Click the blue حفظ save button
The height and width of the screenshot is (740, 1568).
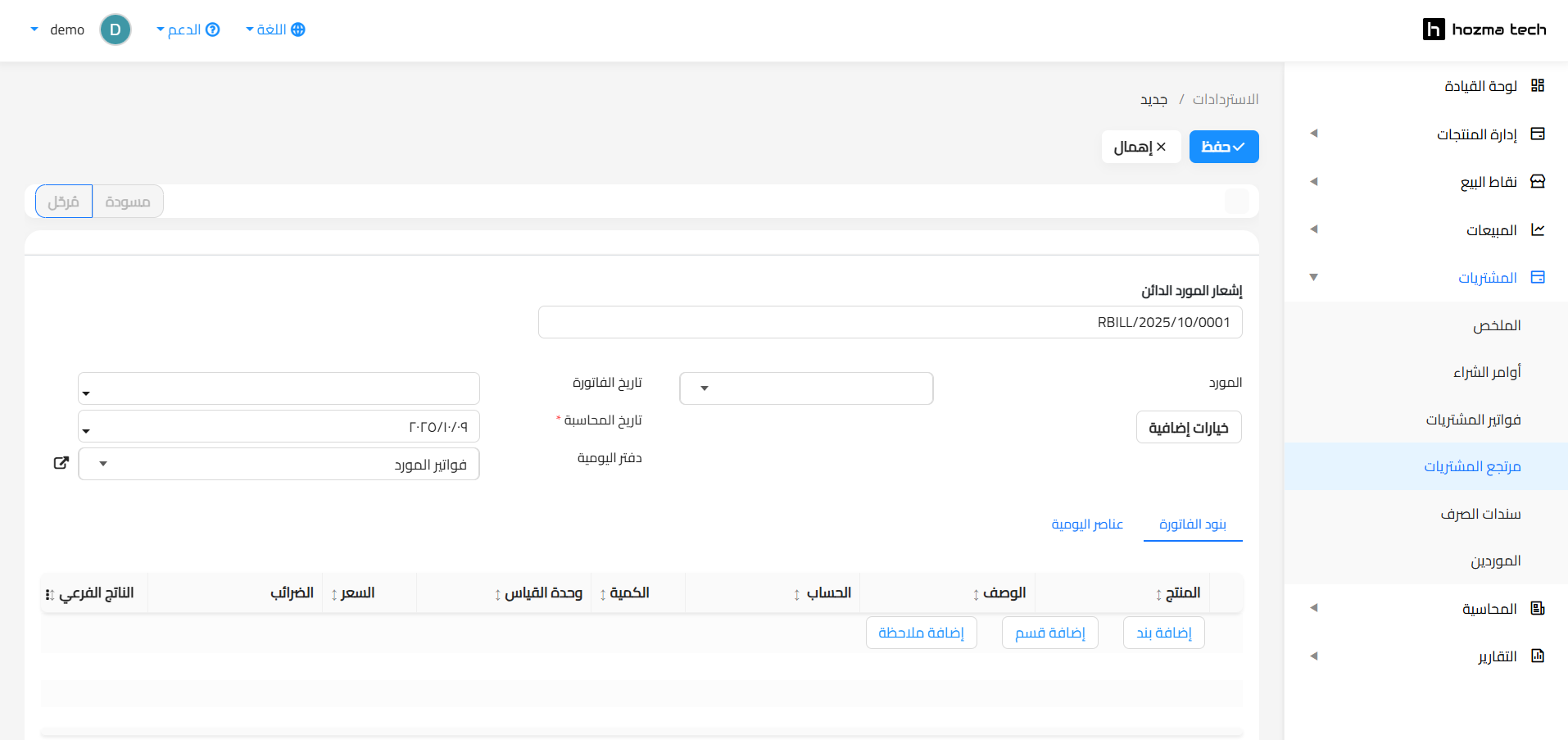tap(1223, 147)
